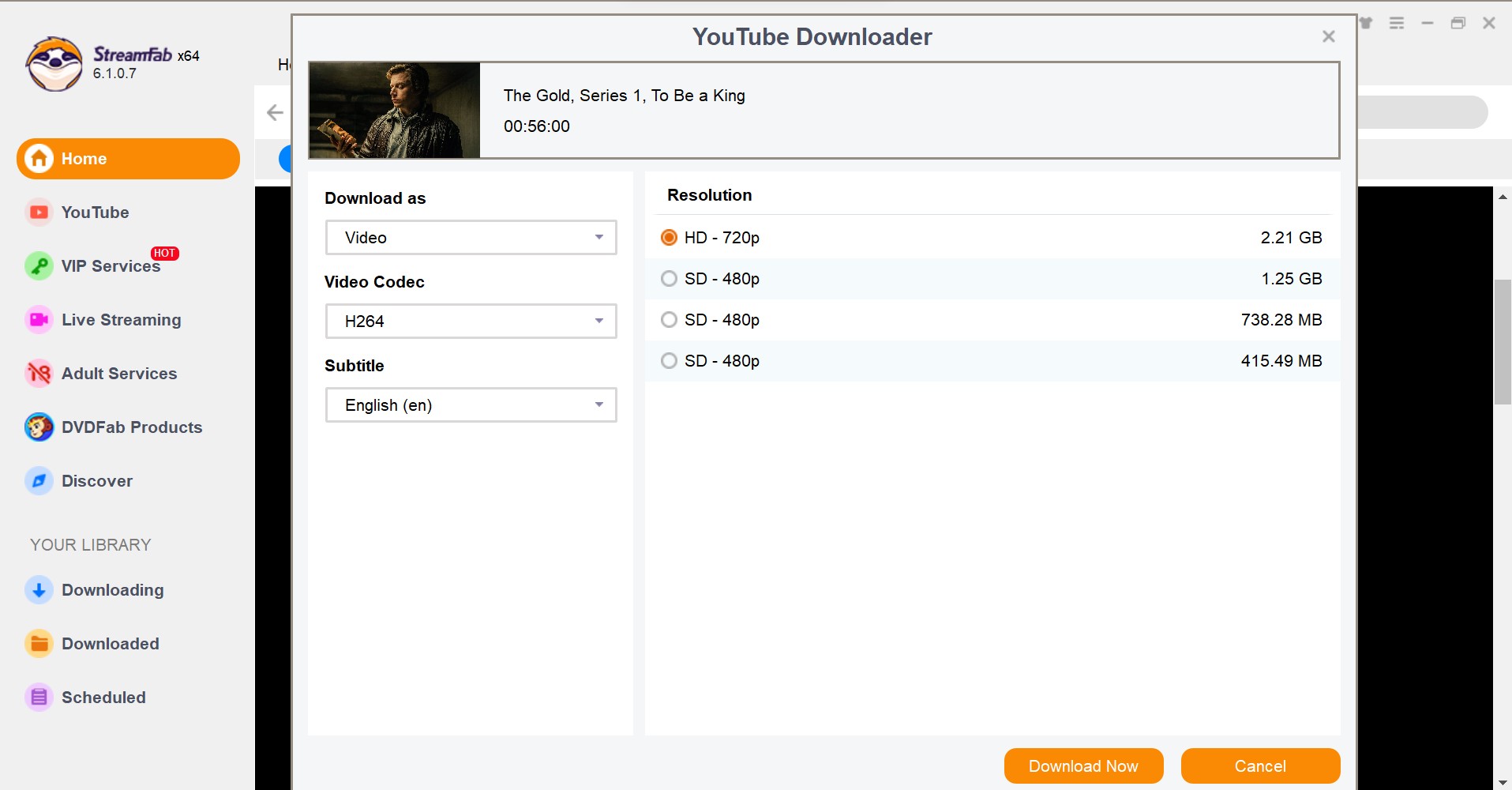Click the Home house icon

click(39, 159)
